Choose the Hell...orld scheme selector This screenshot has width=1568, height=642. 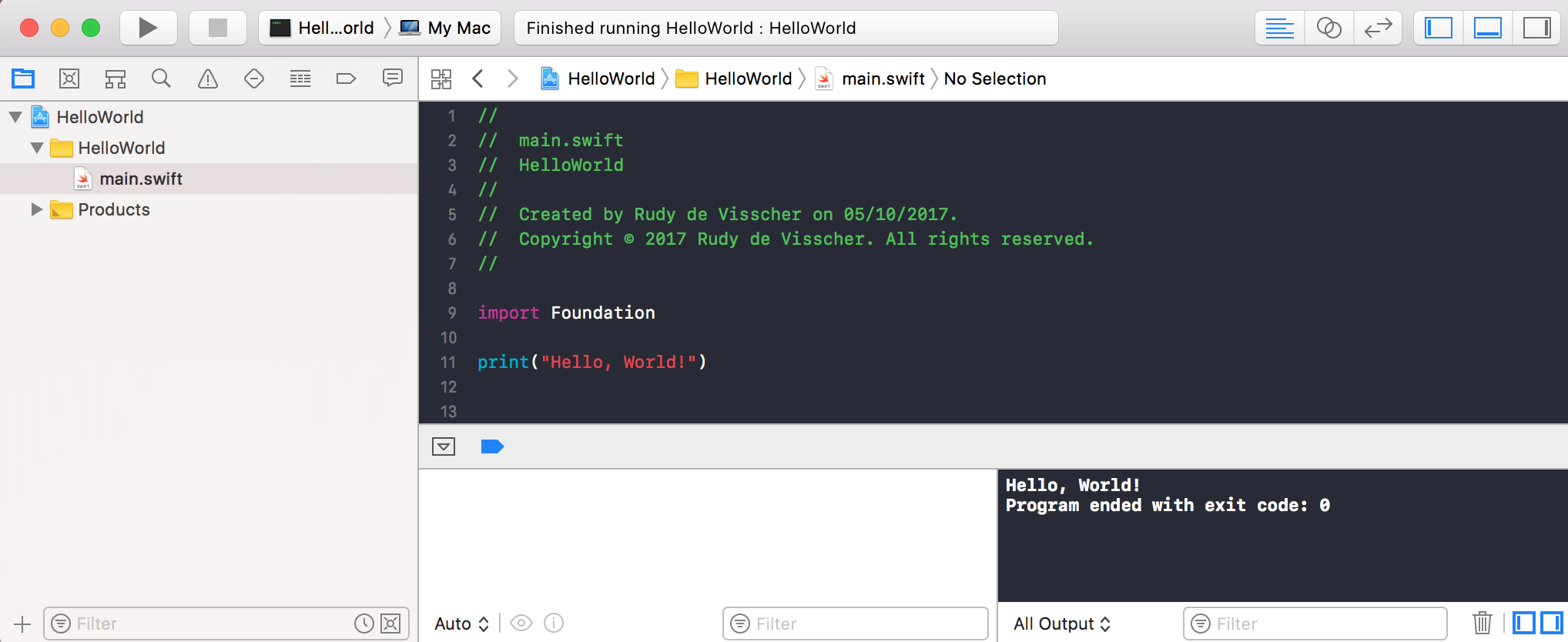point(322,28)
